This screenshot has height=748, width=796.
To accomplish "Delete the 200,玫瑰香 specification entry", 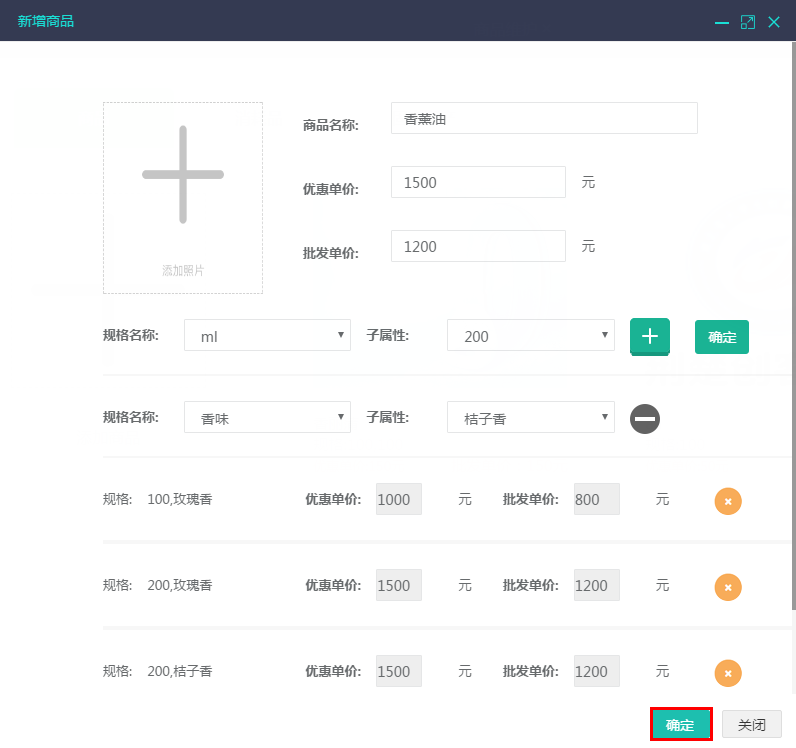I will pos(728,586).
